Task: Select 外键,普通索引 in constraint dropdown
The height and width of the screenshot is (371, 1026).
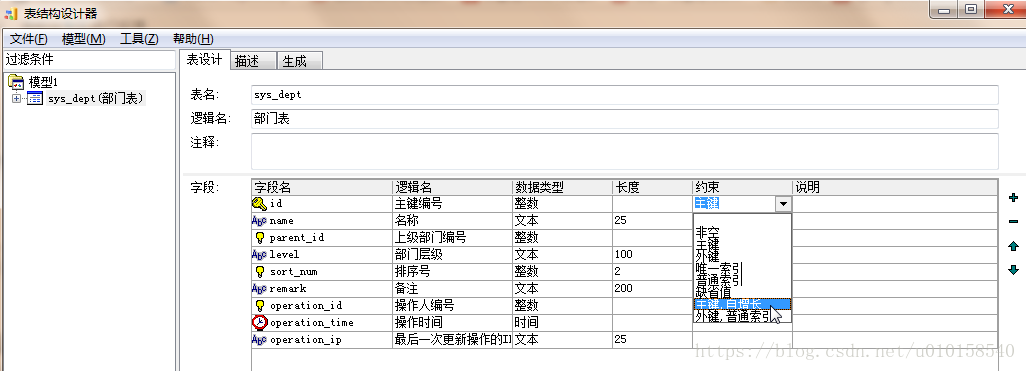Action: [x=742, y=317]
